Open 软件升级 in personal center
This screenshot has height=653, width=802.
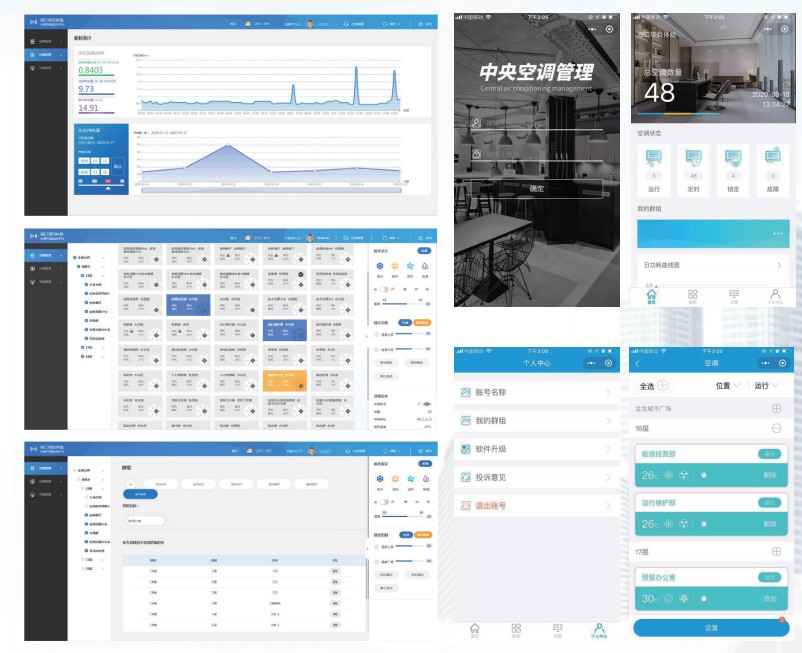tap(537, 449)
